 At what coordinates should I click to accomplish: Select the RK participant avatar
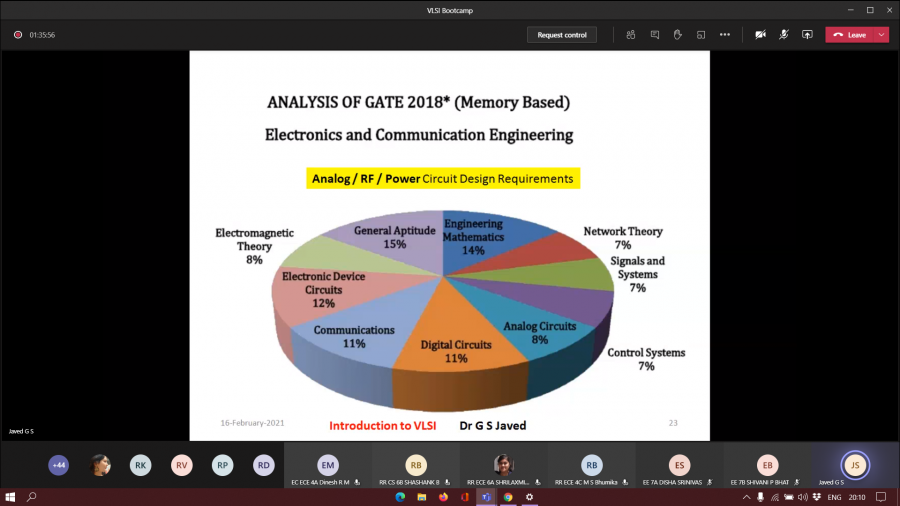140,465
